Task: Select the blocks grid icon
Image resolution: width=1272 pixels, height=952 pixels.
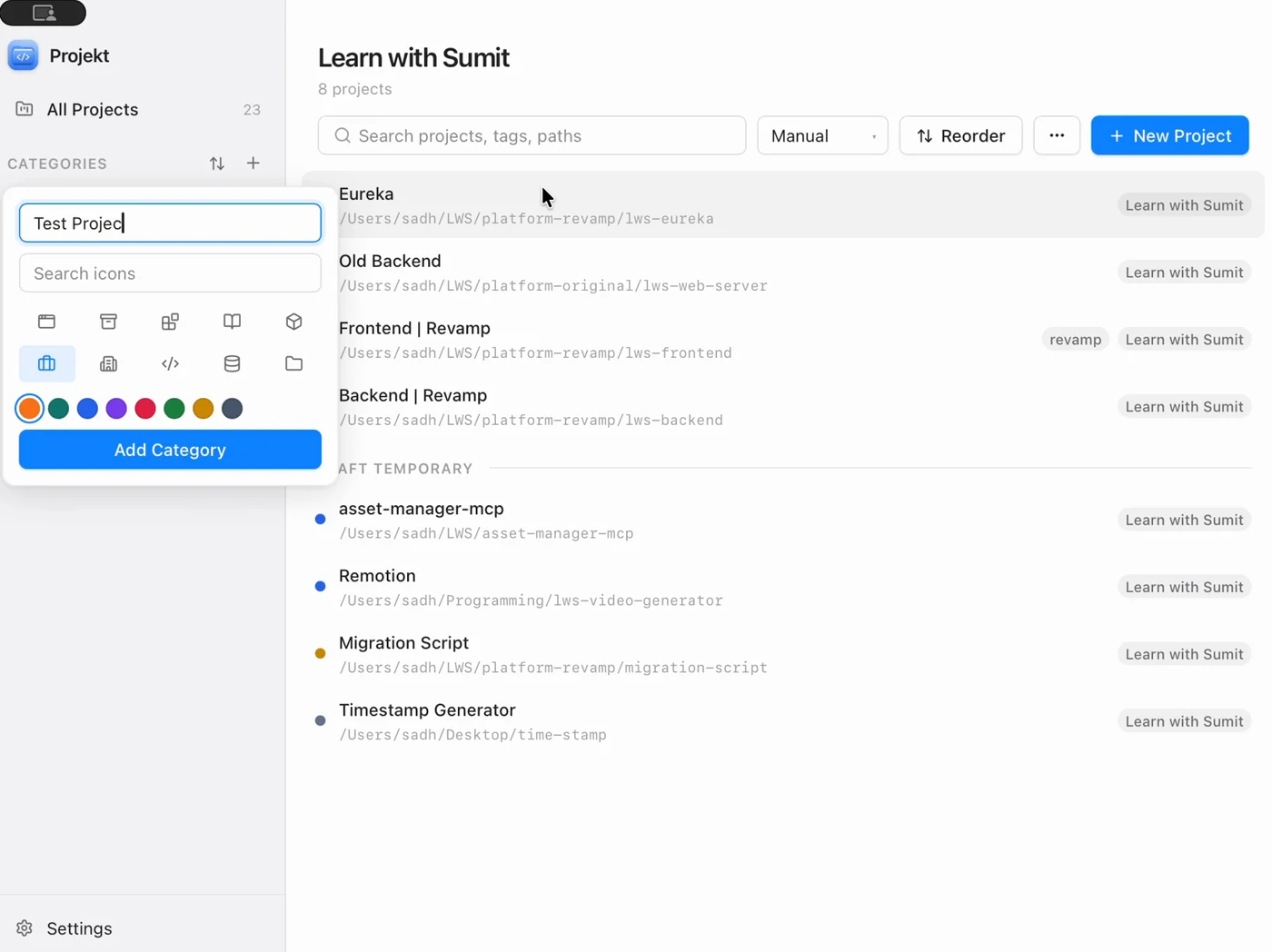Action: pos(170,322)
